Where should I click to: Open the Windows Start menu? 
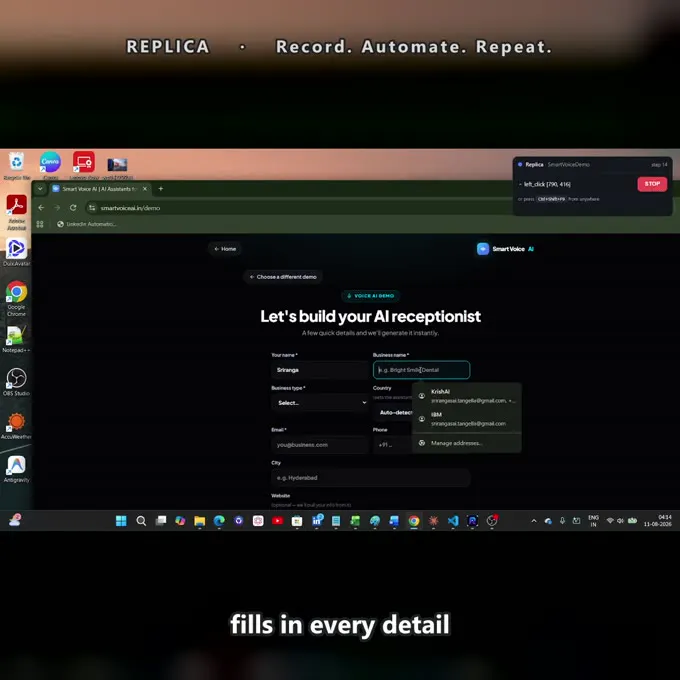(x=121, y=521)
